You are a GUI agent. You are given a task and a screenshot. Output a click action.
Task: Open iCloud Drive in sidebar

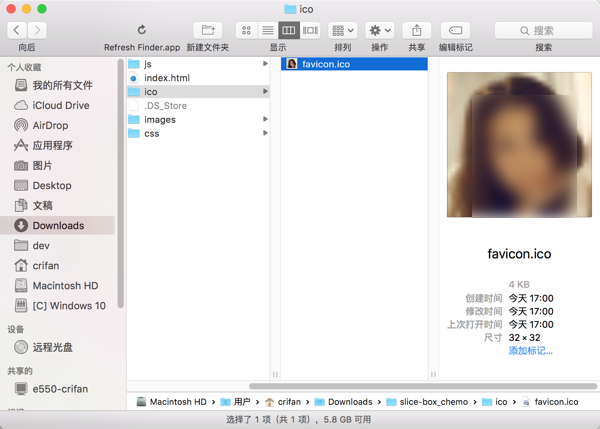57,105
